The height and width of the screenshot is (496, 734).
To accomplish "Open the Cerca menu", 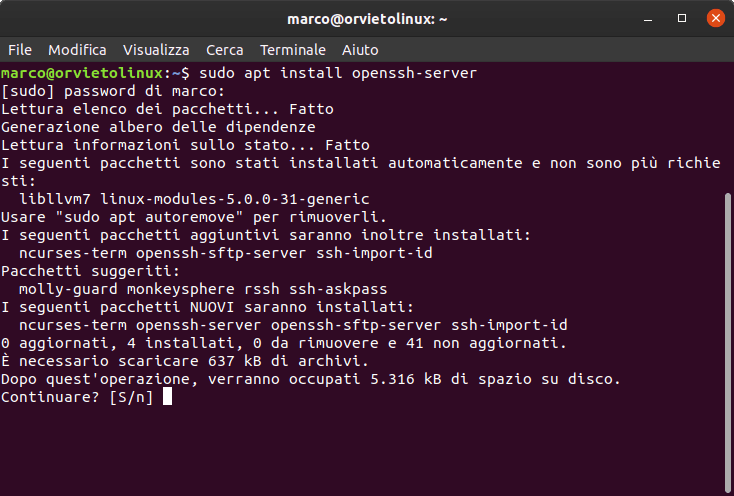I will click(225, 50).
